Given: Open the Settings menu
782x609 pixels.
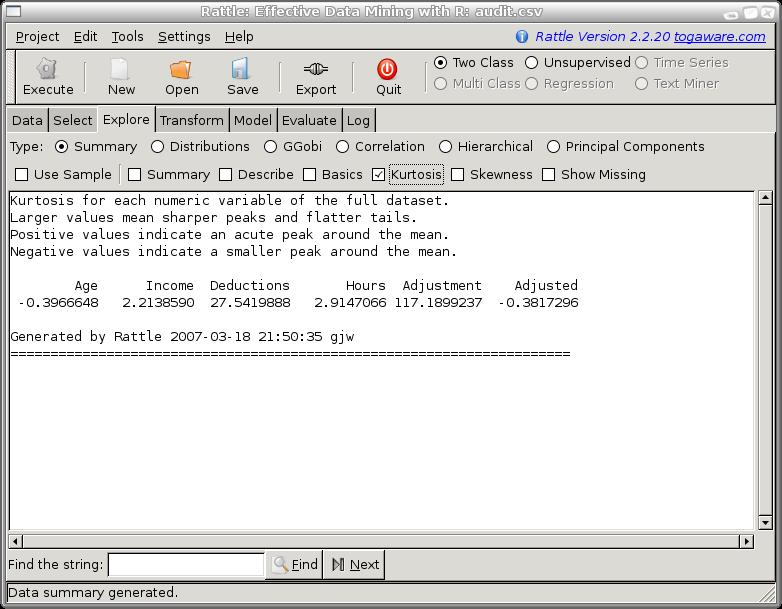Looking at the screenshot, I should (184, 36).
